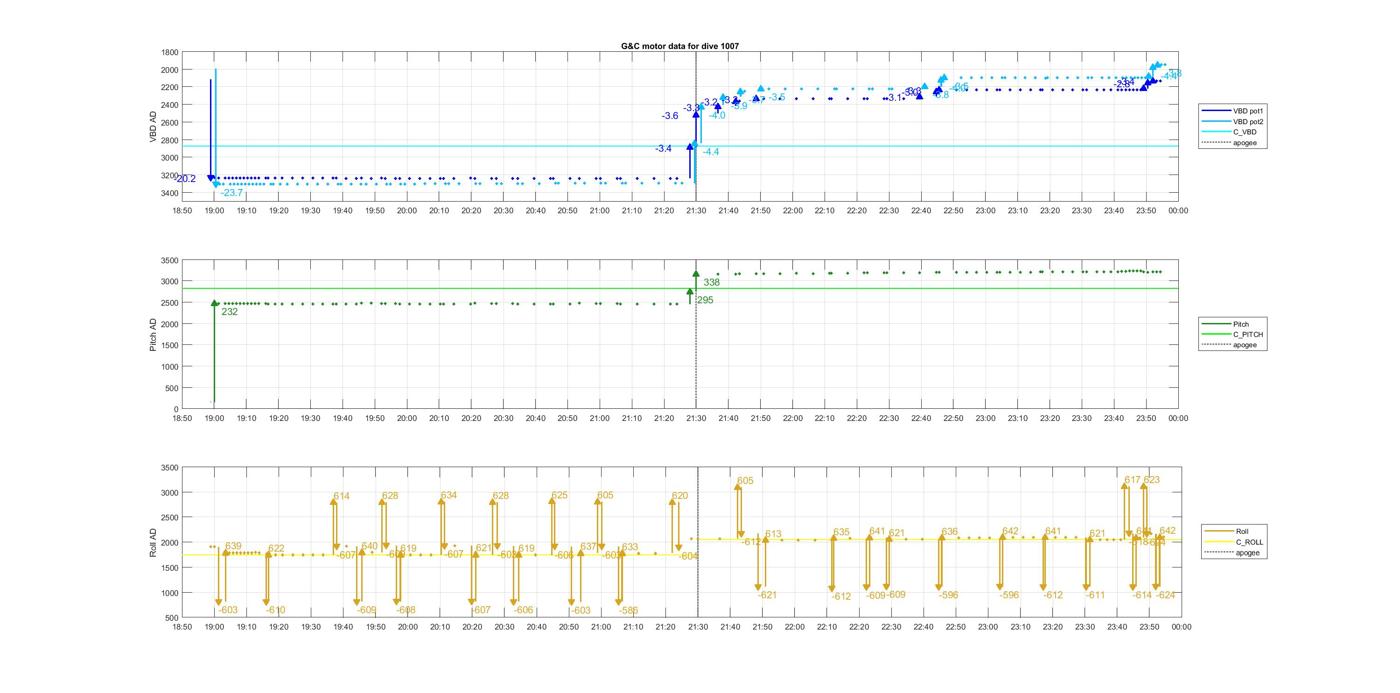Click the "633" roll data label
Image resolution: width=1400 pixels, height=693 pixels.
click(630, 547)
